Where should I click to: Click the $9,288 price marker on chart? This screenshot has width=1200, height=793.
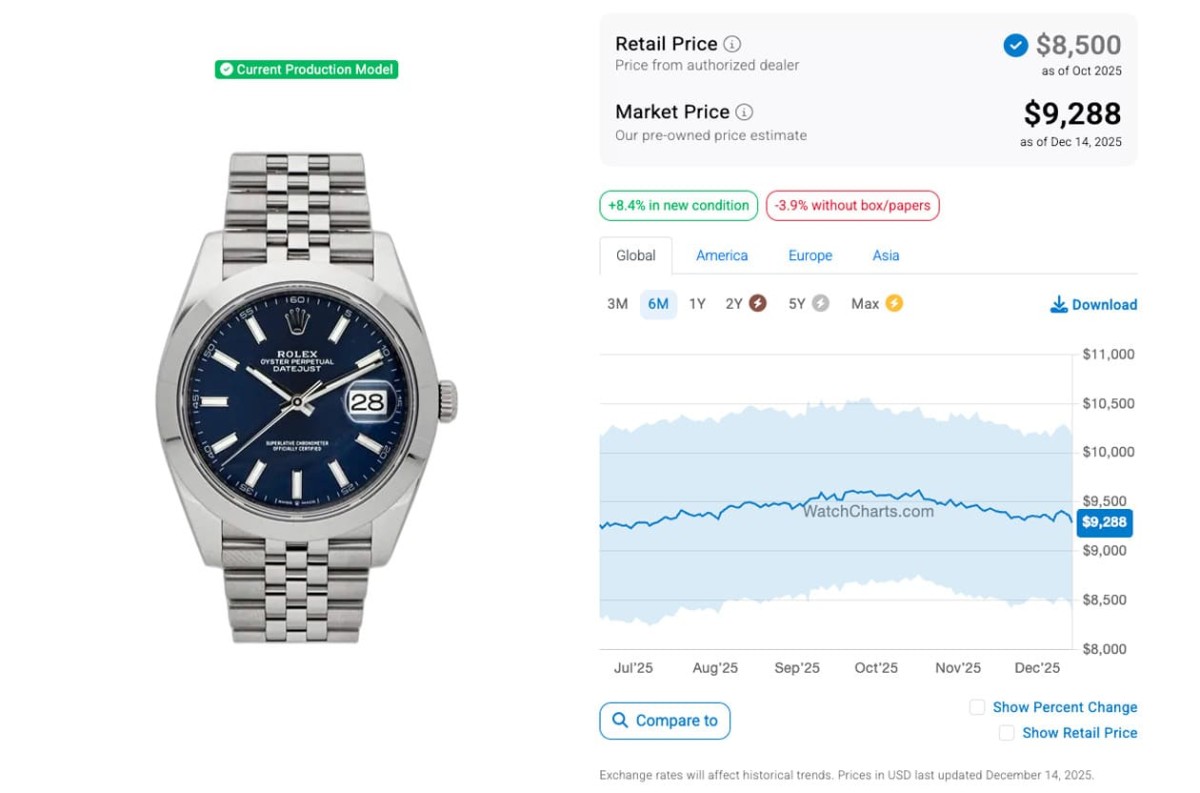click(x=1104, y=522)
